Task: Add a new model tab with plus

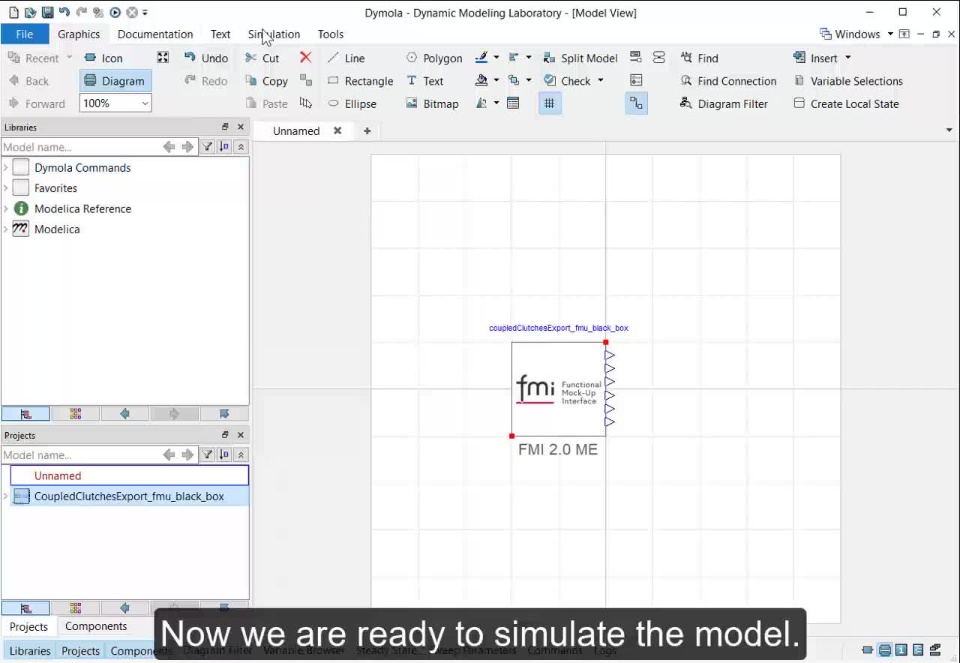Action: pyautogui.click(x=367, y=130)
